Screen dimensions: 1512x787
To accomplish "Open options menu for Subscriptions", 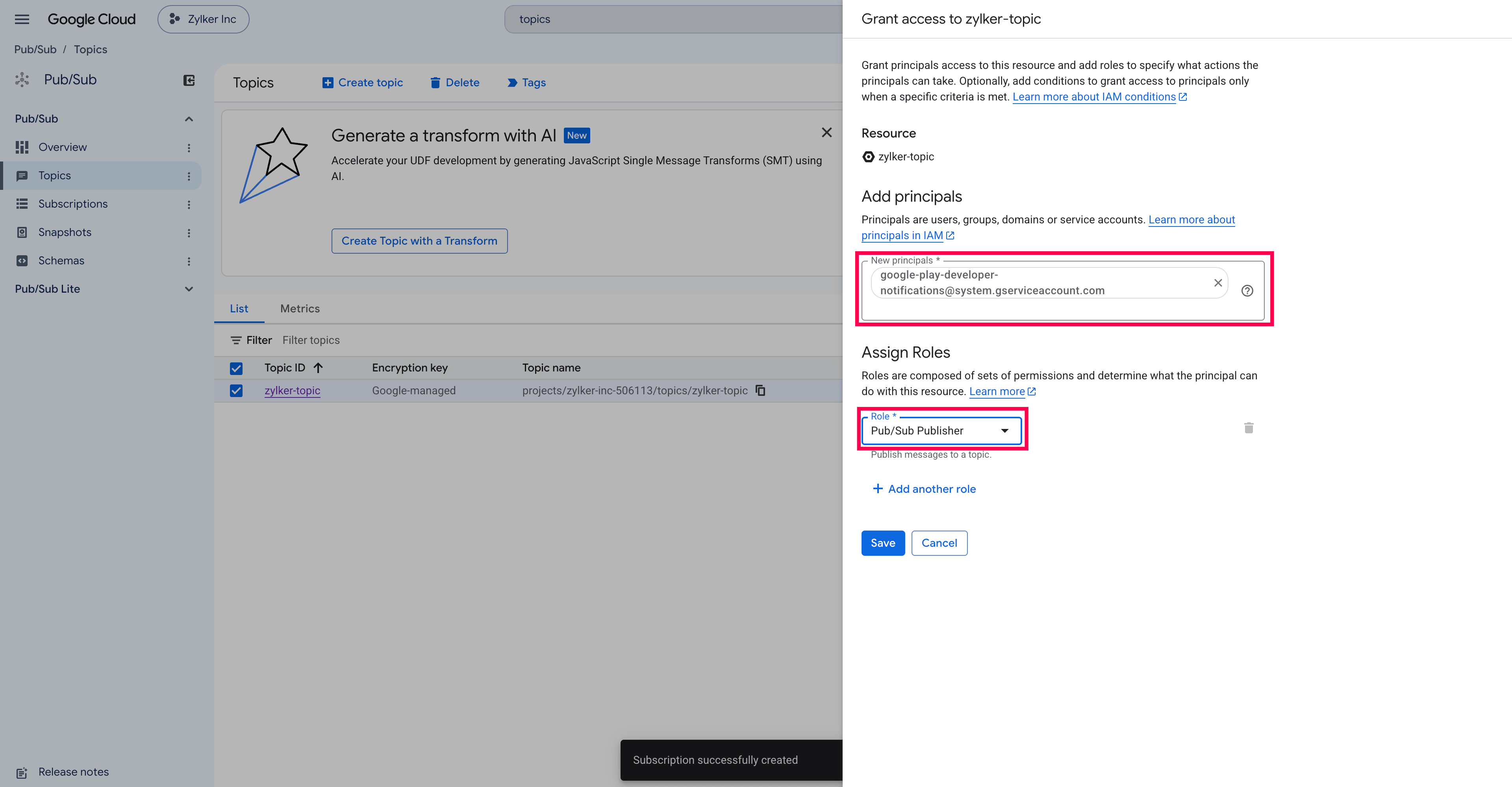I will [189, 204].
